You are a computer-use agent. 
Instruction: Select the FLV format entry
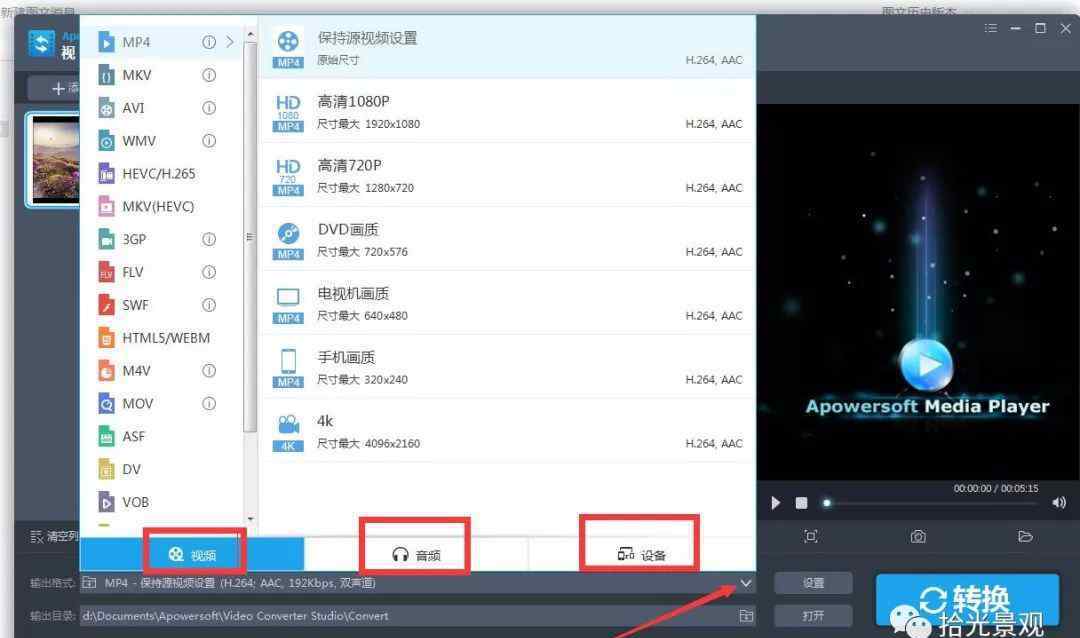pyautogui.click(x=161, y=272)
